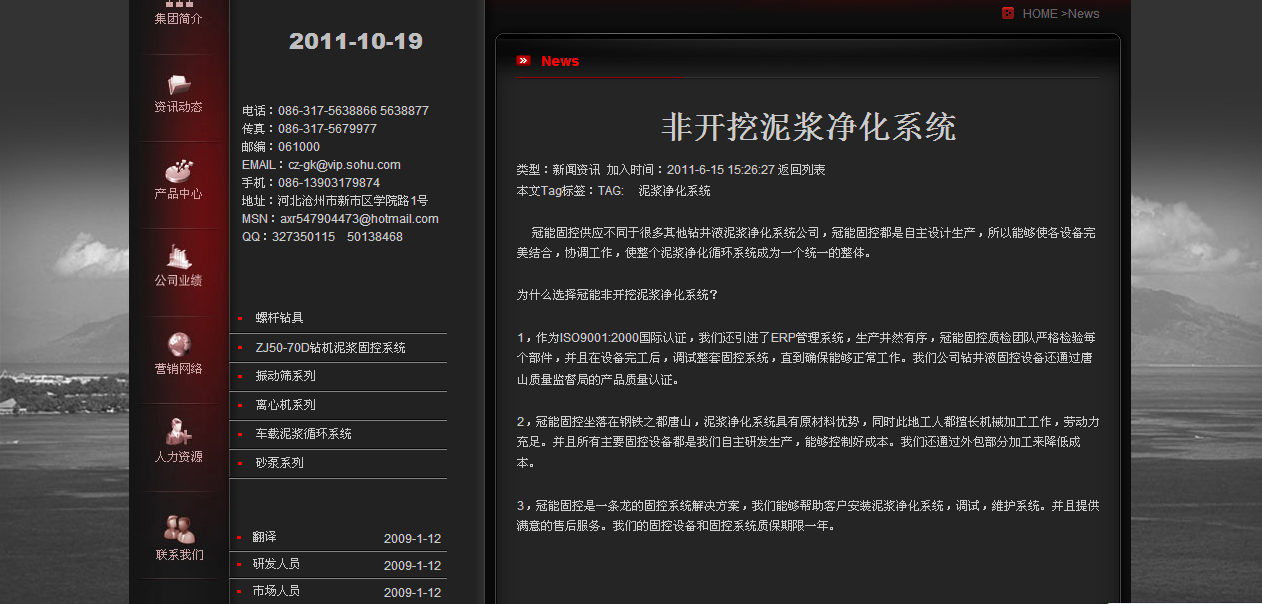Viewport: 1262px width, 604px height.
Task: Click the 人力资源 person icon
Action: click(x=179, y=432)
